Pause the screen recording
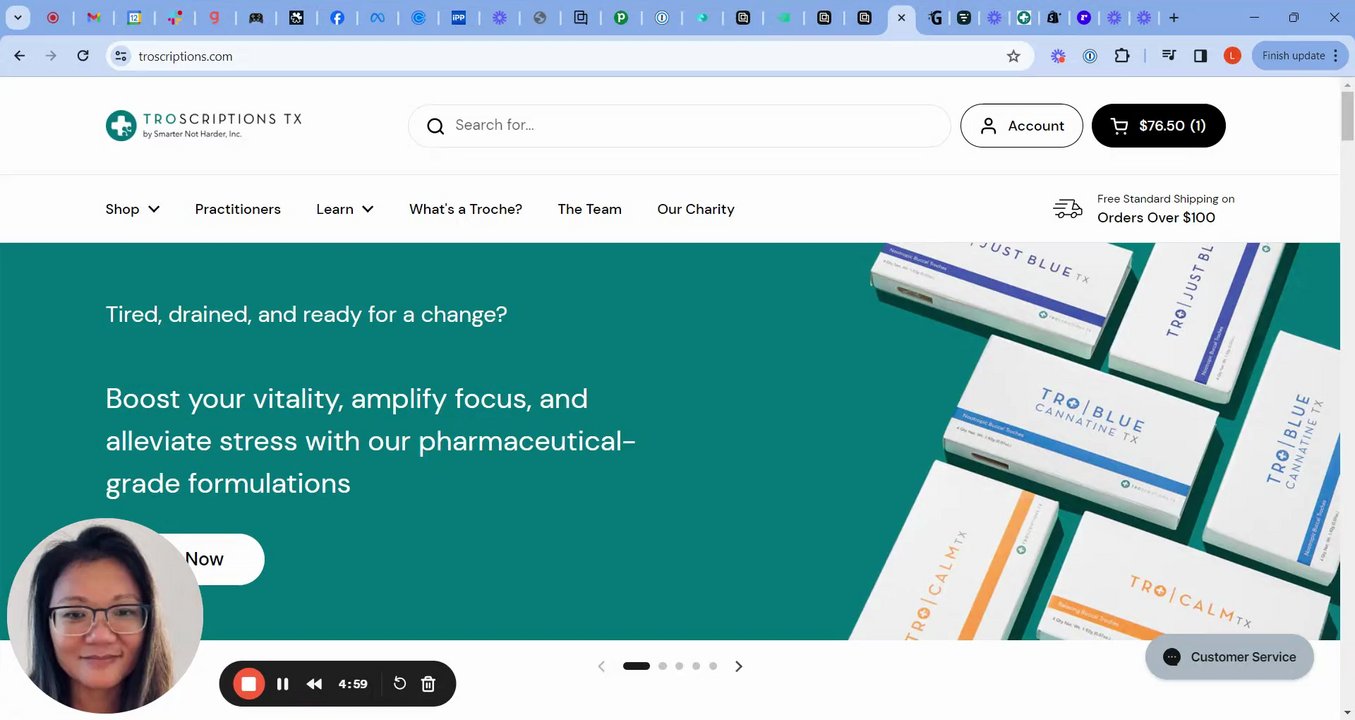This screenshot has height=720, width=1355. tap(283, 684)
